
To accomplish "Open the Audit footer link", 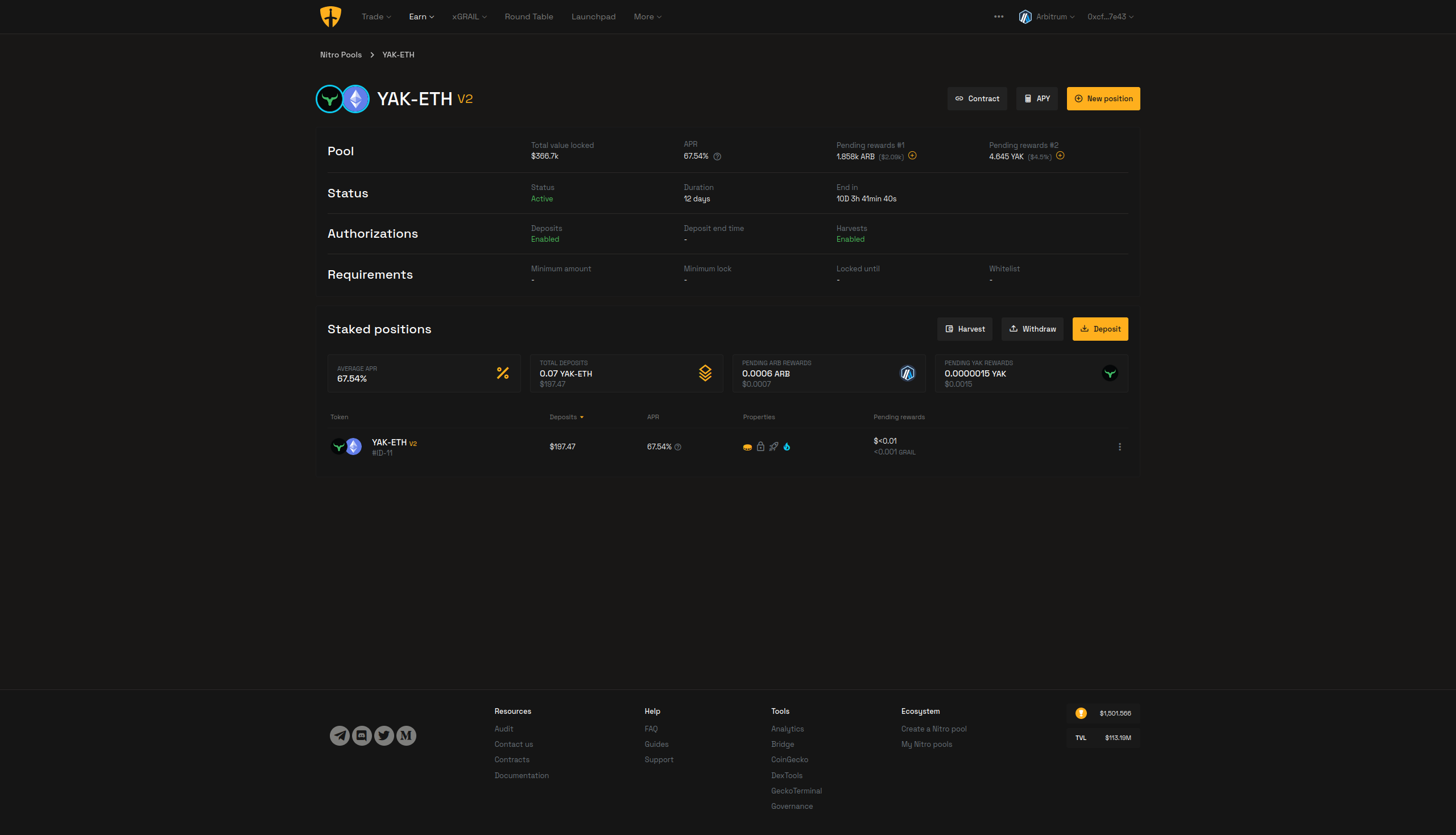I will [x=503, y=729].
